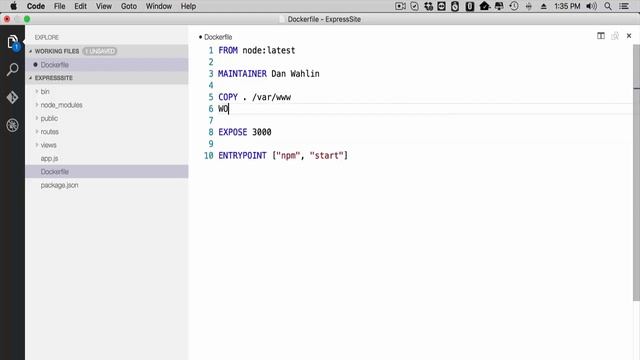Open the File menu
The height and width of the screenshot is (360, 640).
60,6
